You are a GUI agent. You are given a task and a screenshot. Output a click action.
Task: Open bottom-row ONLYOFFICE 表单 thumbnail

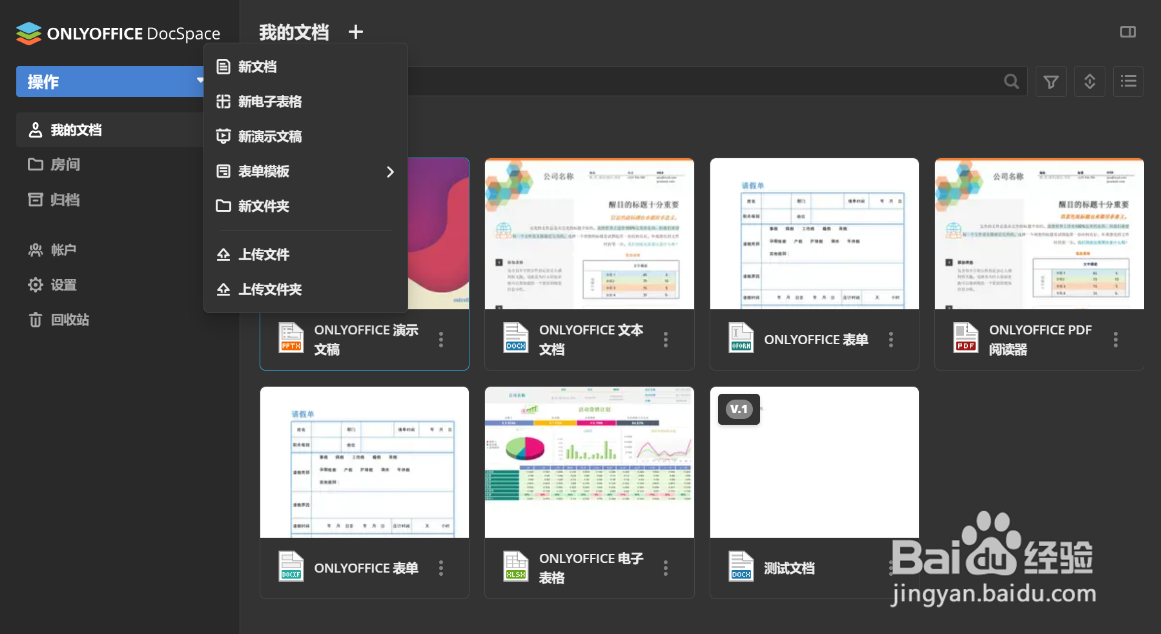click(x=364, y=462)
